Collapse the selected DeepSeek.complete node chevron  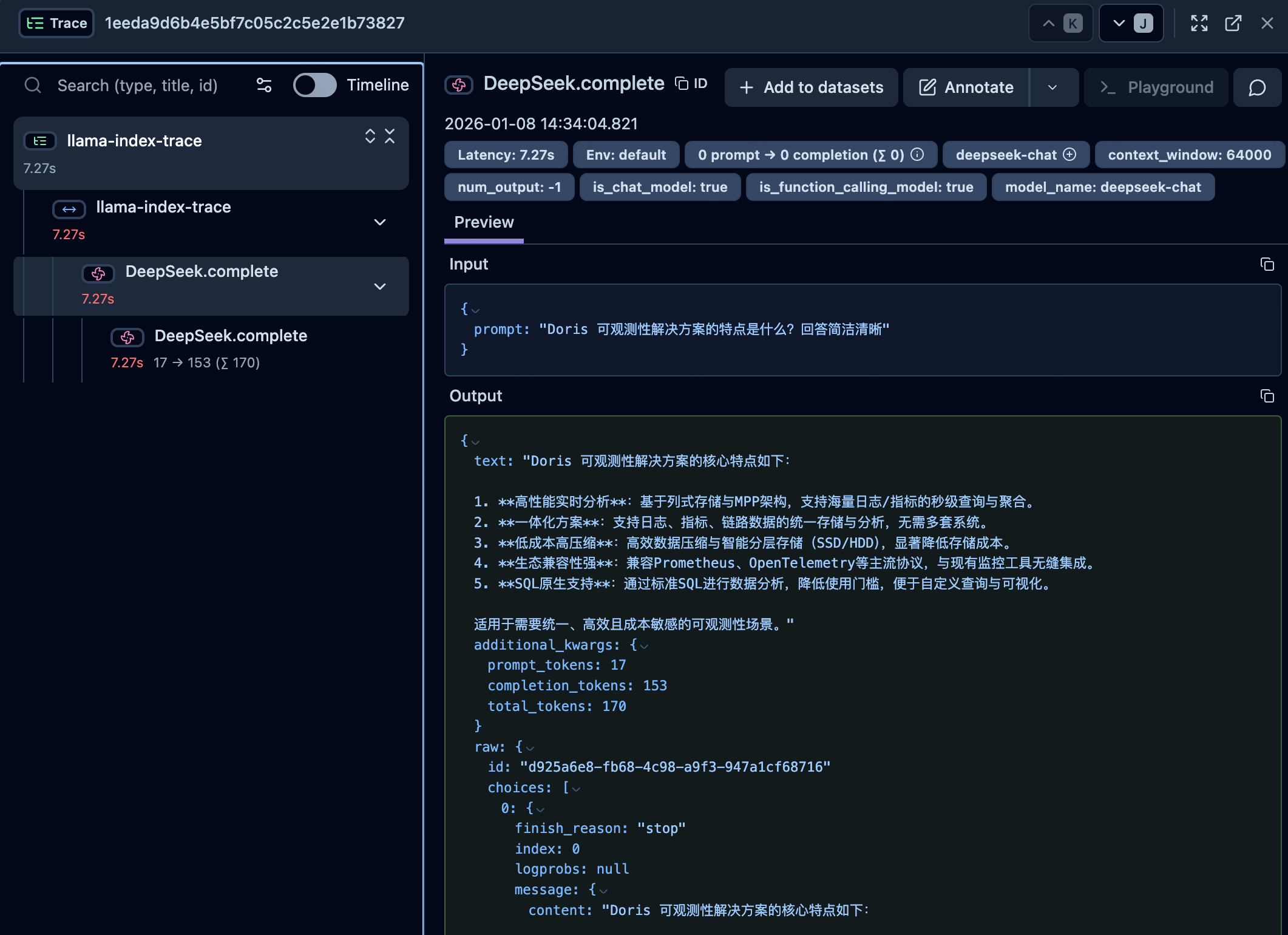coord(380,287)
